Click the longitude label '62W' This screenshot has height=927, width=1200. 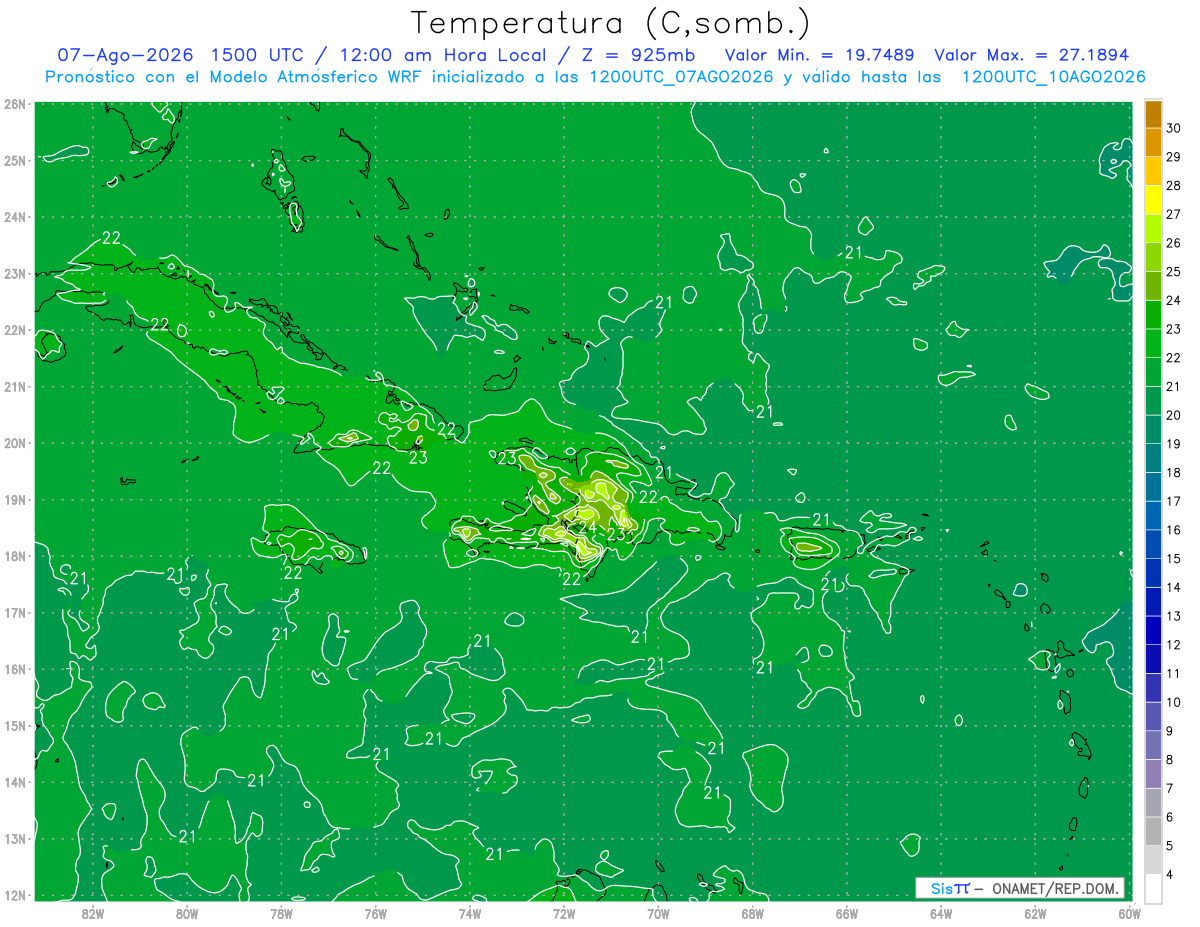[1035, 913]
